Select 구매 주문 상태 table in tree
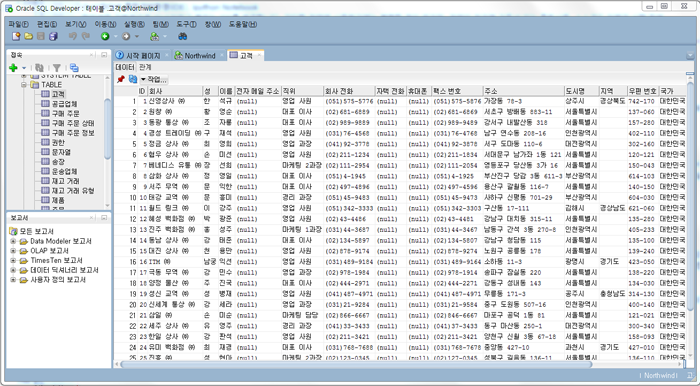The image size is (700, 386). pos(73,123)
